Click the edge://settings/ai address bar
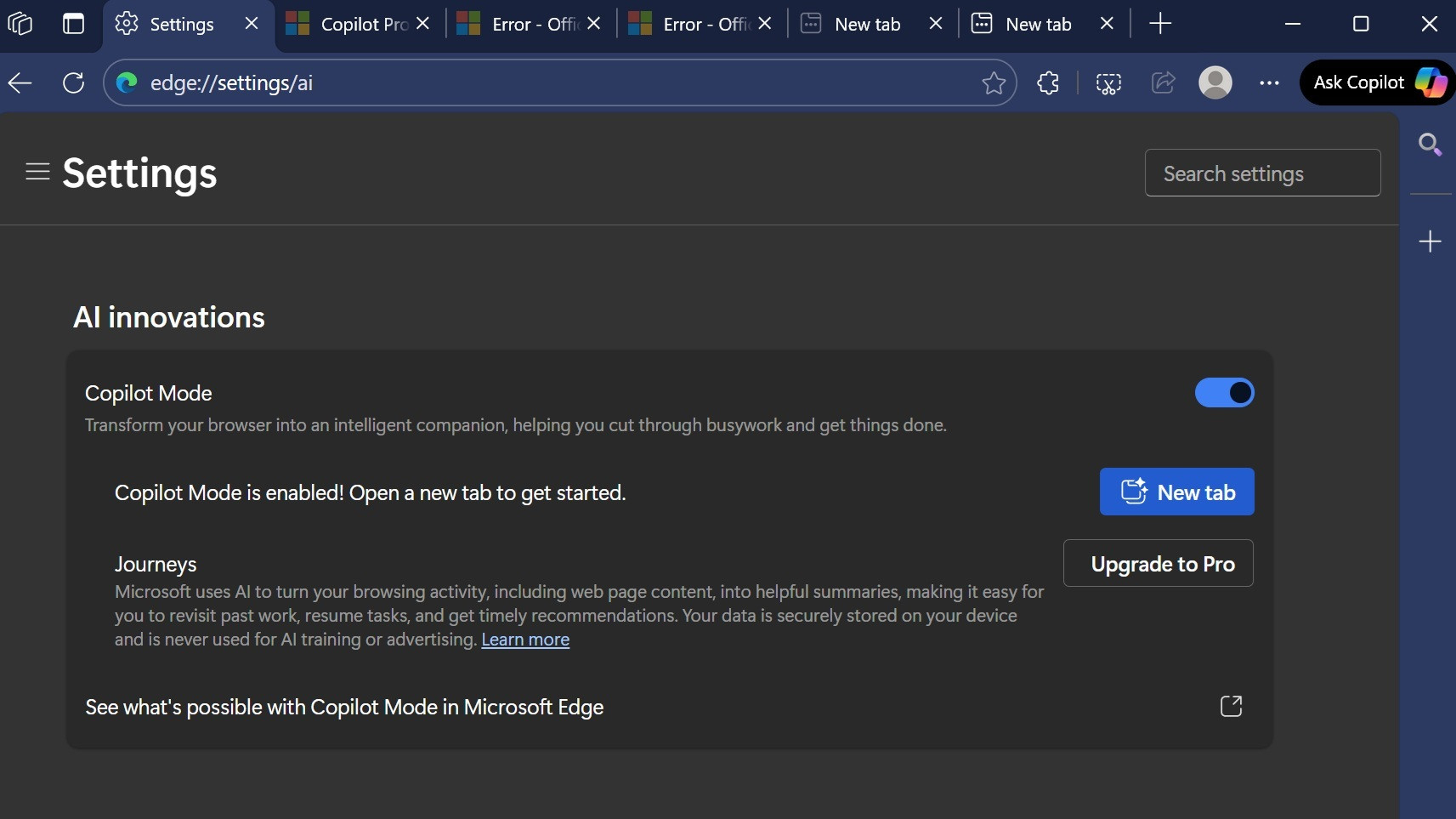This screenshot has height=819, width=1456. pyautogui.click(x=561, y=82)
